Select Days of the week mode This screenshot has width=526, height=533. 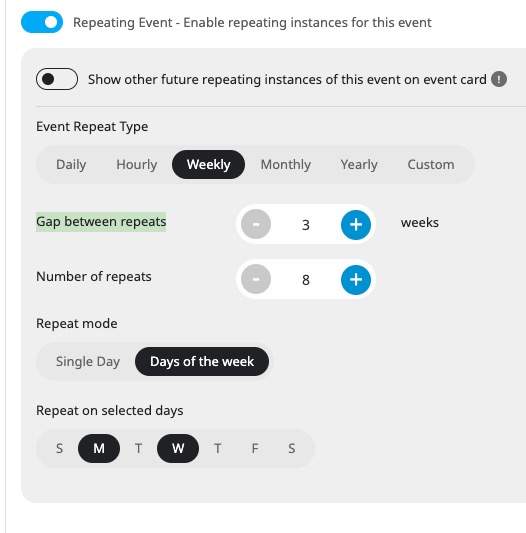pos(202,362)
